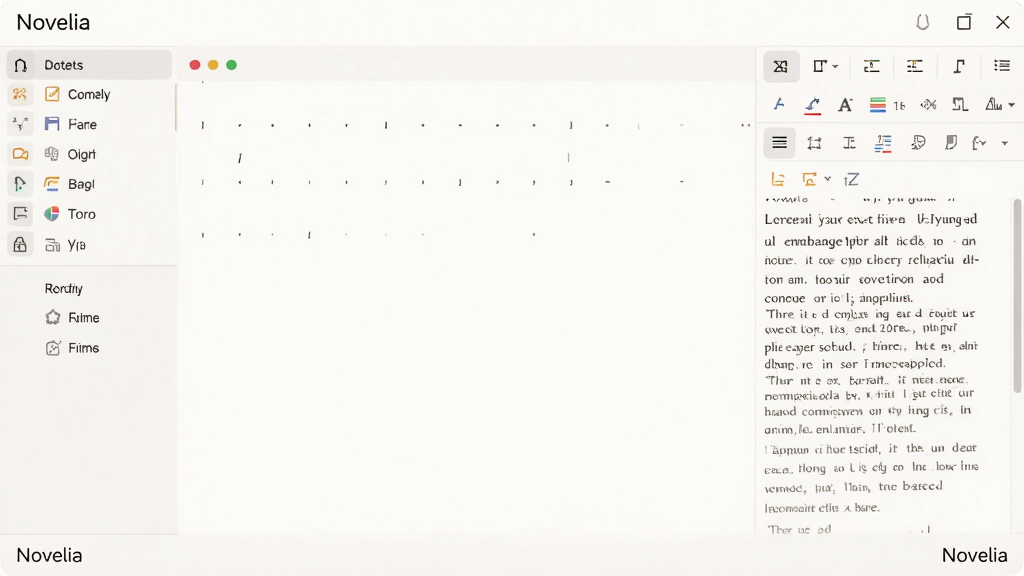Click the orange tree-structure icon
Screen dimensions: 1024x576
point(778,180)
